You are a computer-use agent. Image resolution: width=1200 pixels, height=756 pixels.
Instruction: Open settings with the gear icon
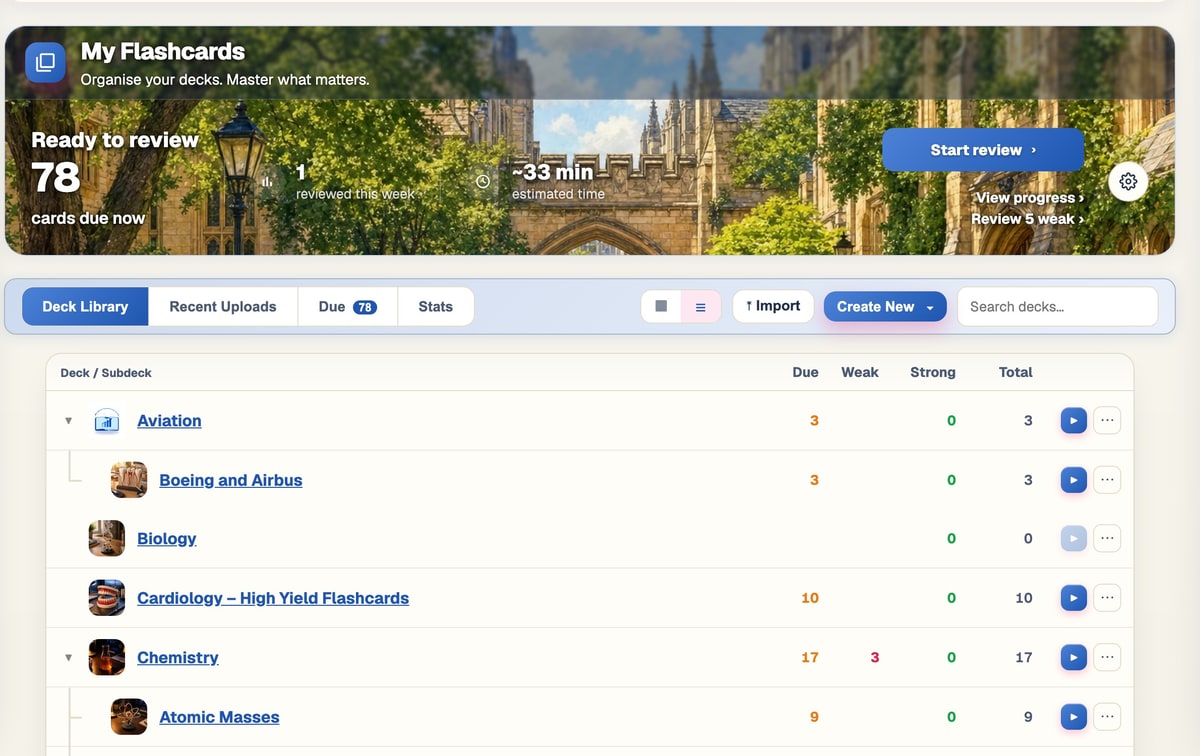(1128, 181)
